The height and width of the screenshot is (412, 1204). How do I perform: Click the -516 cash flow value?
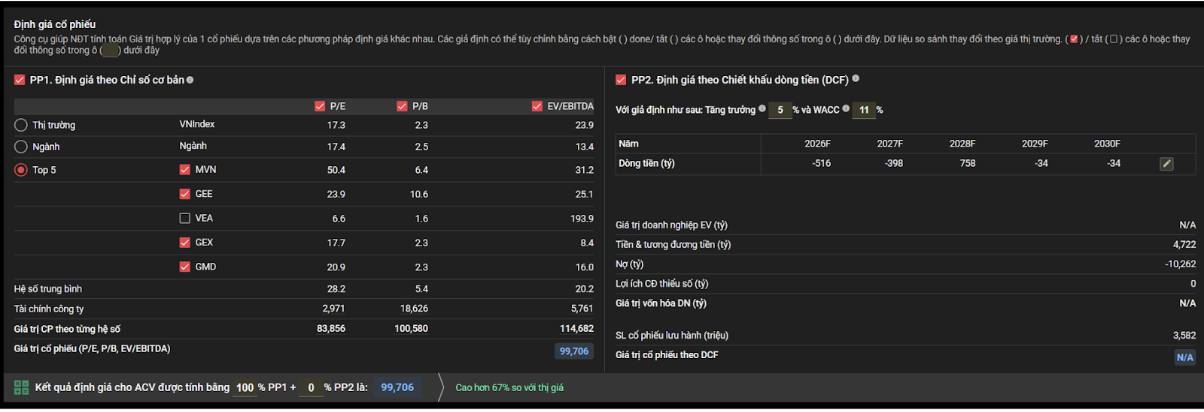coord(820,164)
